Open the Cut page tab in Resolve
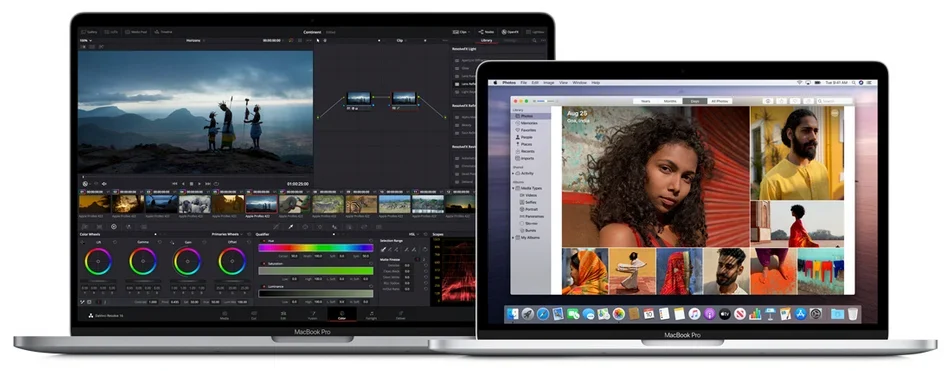 [x=254, y=315]
